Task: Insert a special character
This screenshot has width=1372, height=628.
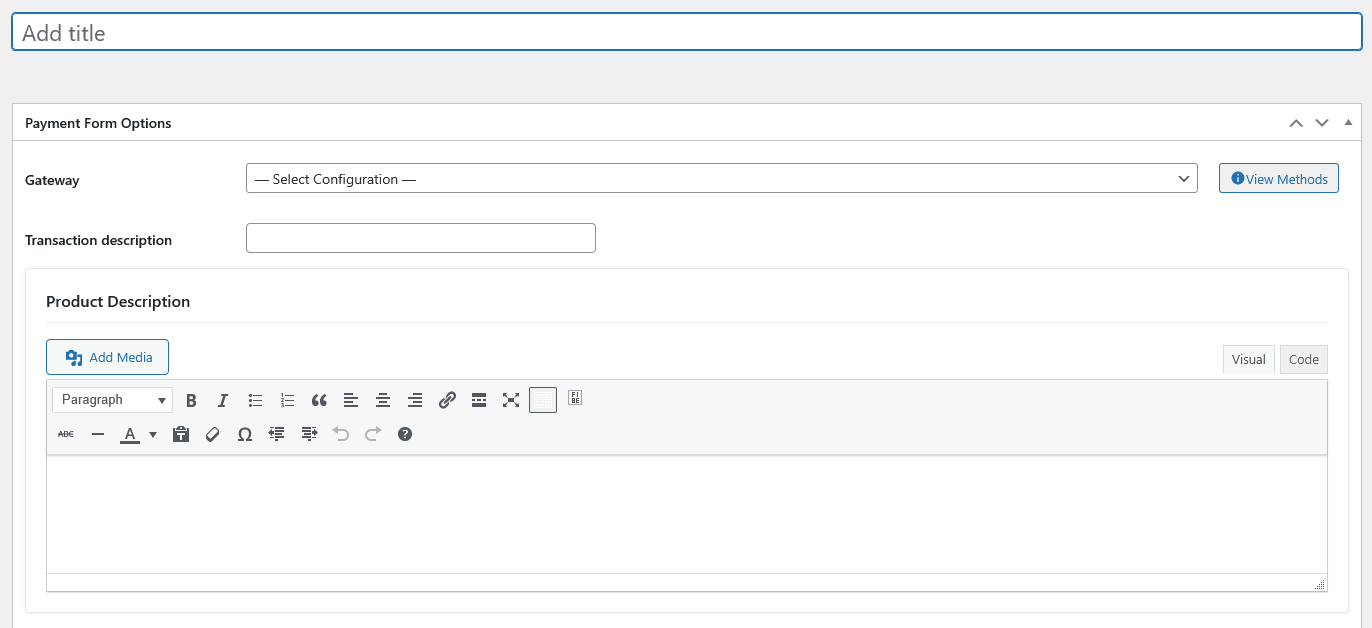Action: click(245, 433)
